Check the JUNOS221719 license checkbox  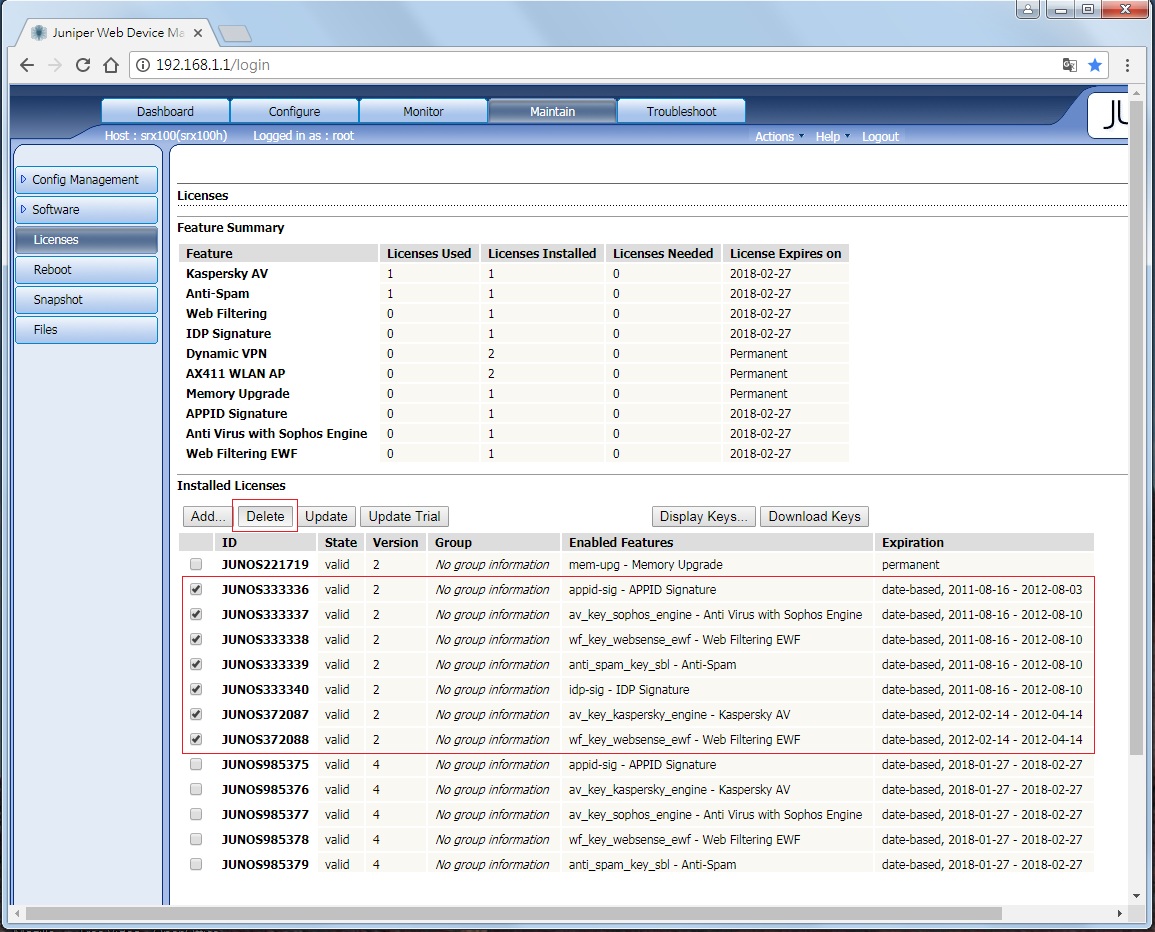click(x=196, y=564)
